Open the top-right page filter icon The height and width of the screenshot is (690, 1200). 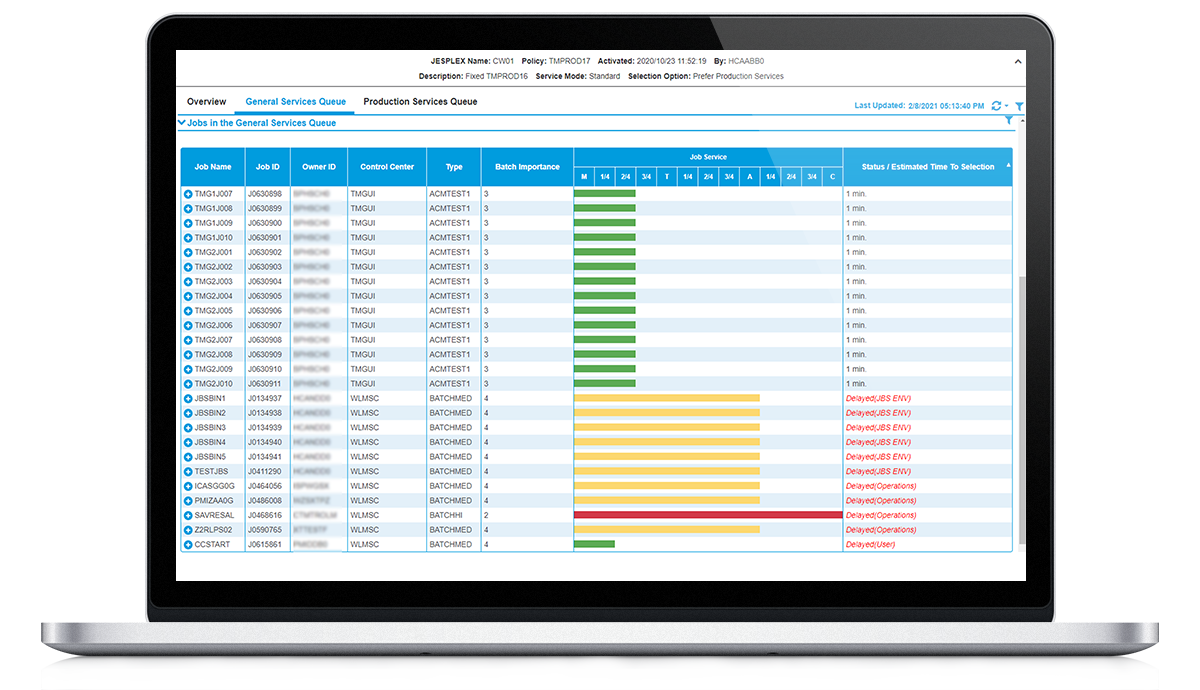(x=1019, y=105)
